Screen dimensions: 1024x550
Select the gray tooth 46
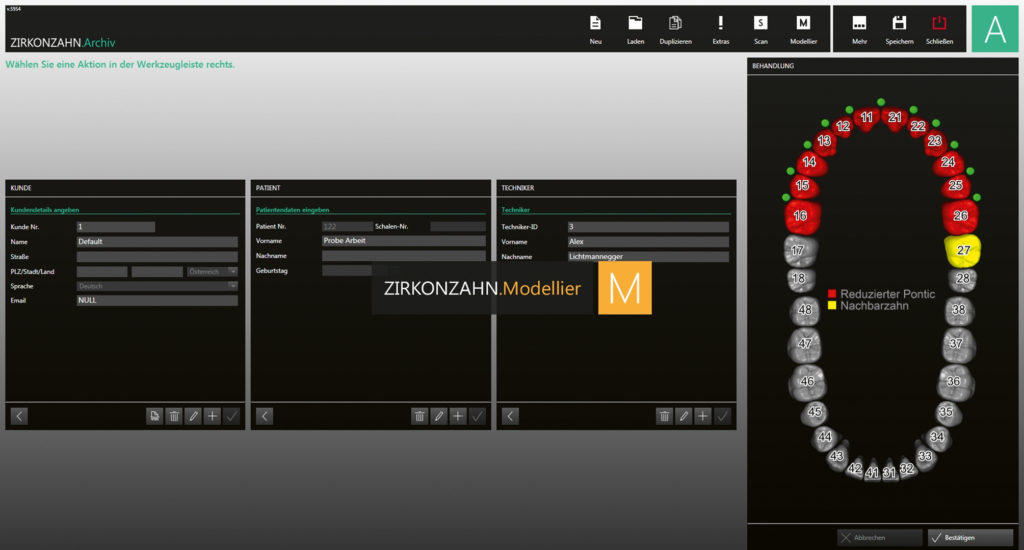[x=807, y=381]
